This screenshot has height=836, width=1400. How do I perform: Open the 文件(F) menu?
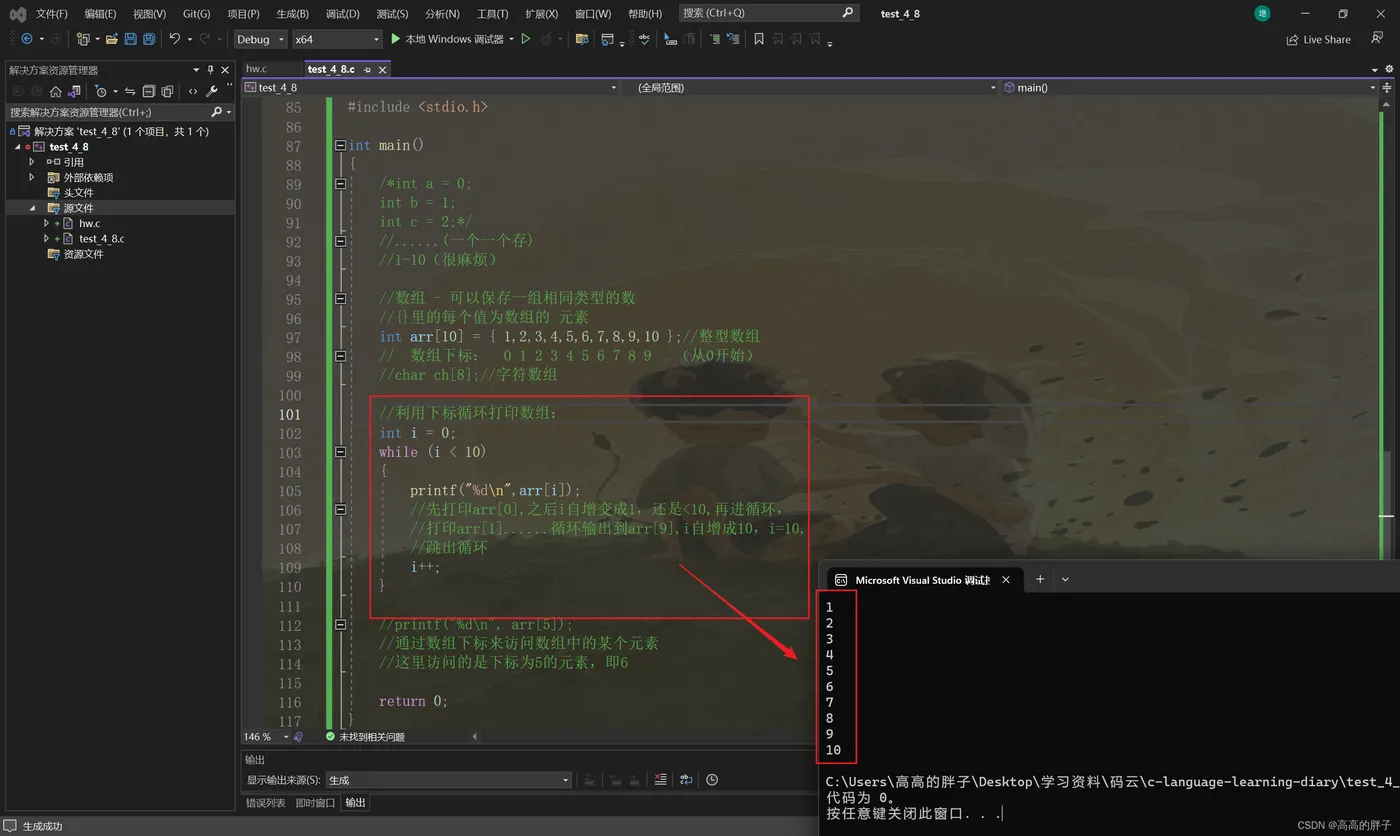click(52, 14)
